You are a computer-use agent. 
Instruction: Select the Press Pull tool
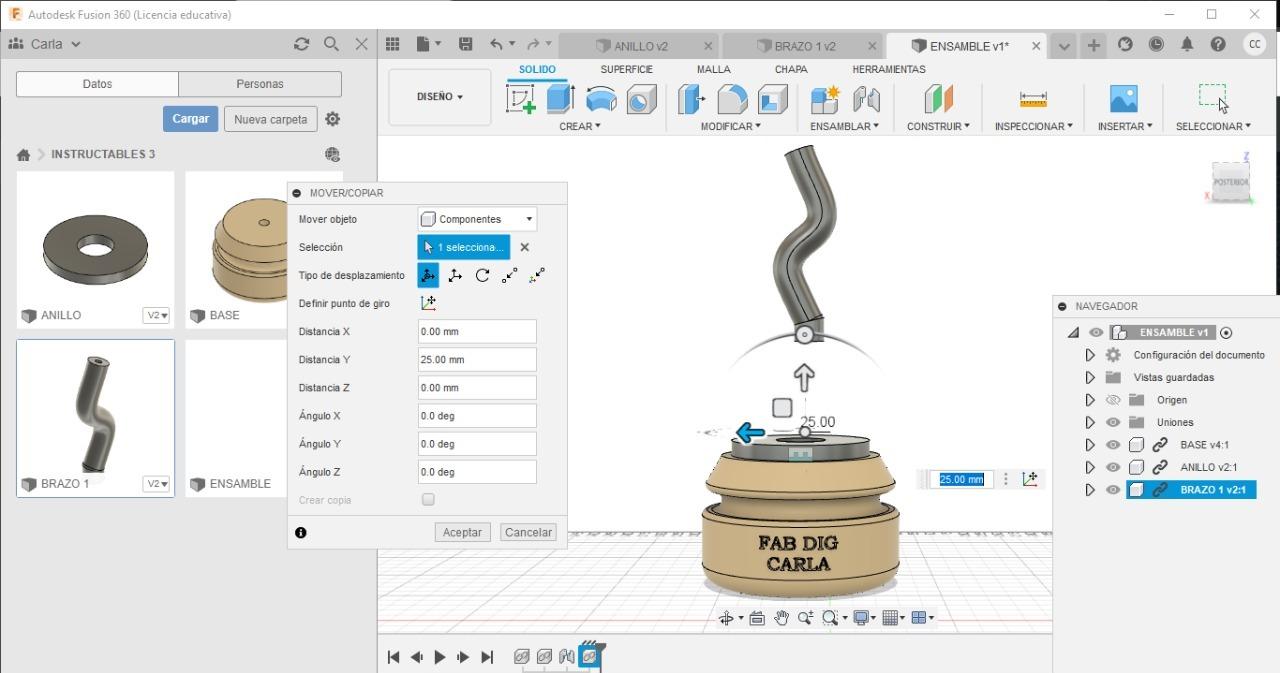(691, 99)
